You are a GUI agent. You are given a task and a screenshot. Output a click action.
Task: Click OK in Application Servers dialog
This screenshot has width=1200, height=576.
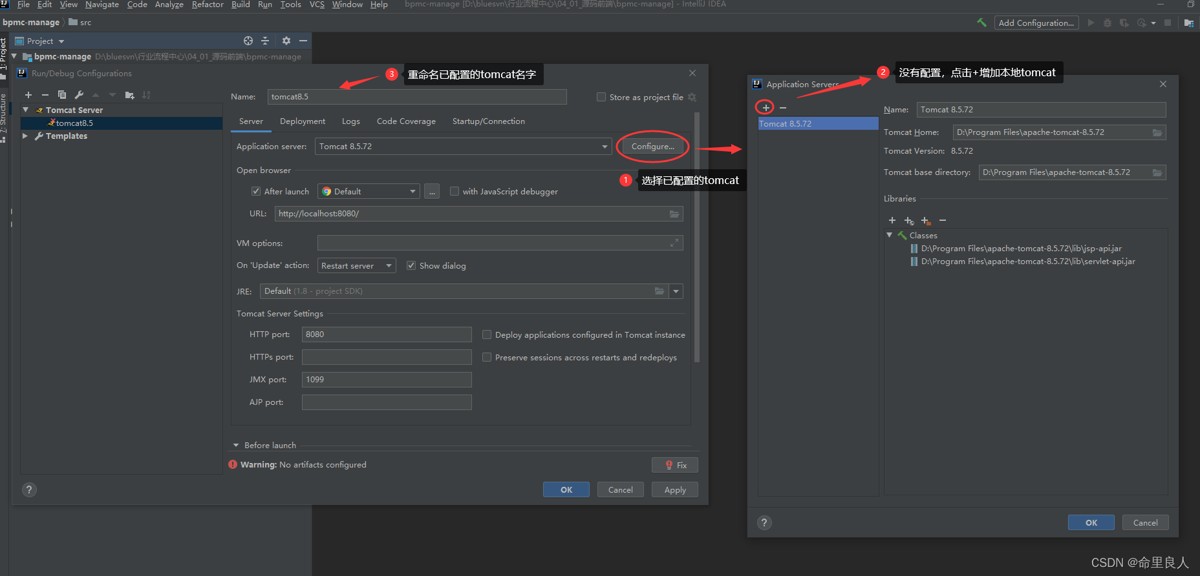point(1091,522)
